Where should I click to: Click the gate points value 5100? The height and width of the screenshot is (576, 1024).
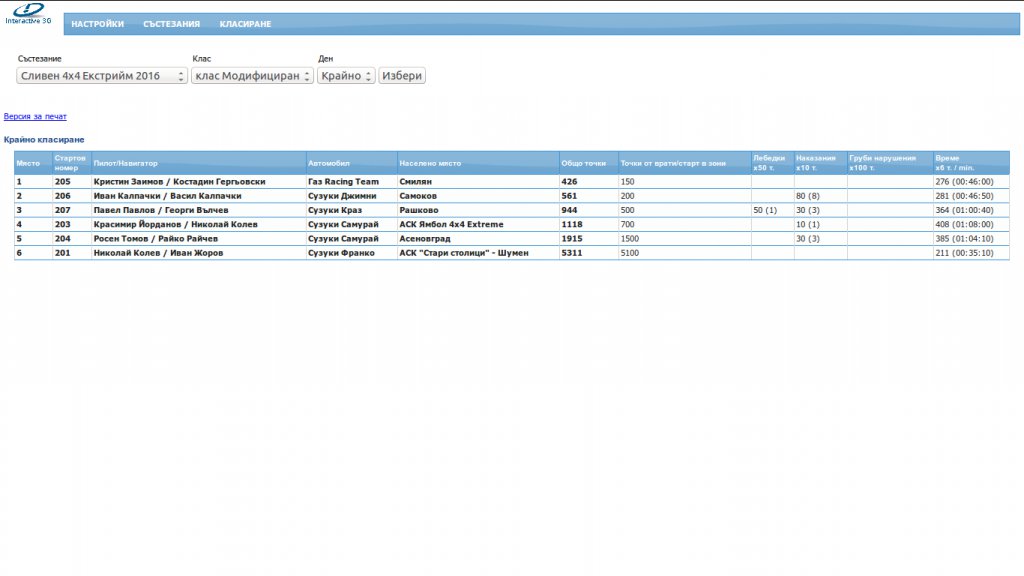[630, 253]
